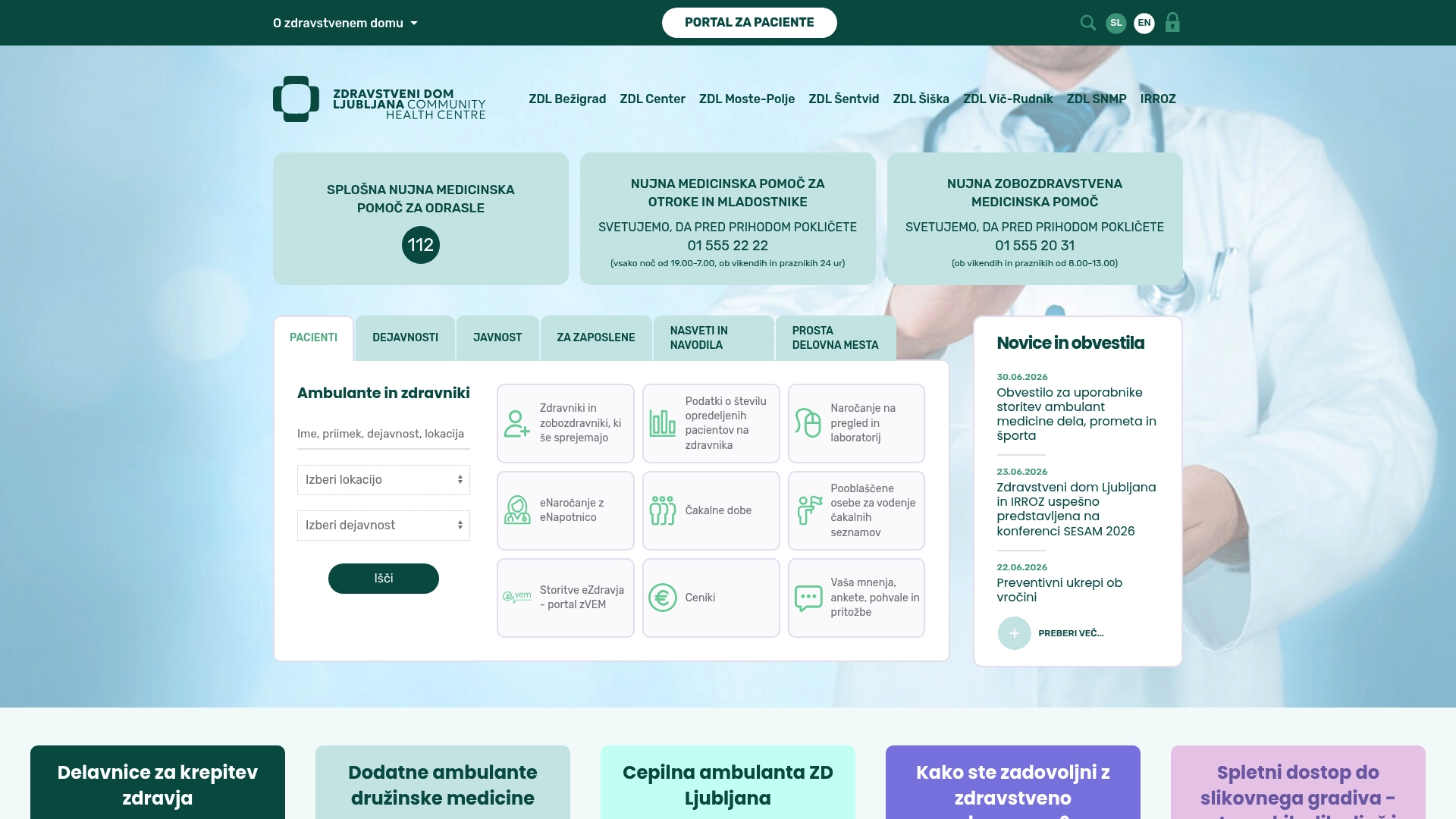This screenshot has height=819, width=1456.
Task: Click Preberi več link
Action: pyautogui.click(x=1071, y=633)
